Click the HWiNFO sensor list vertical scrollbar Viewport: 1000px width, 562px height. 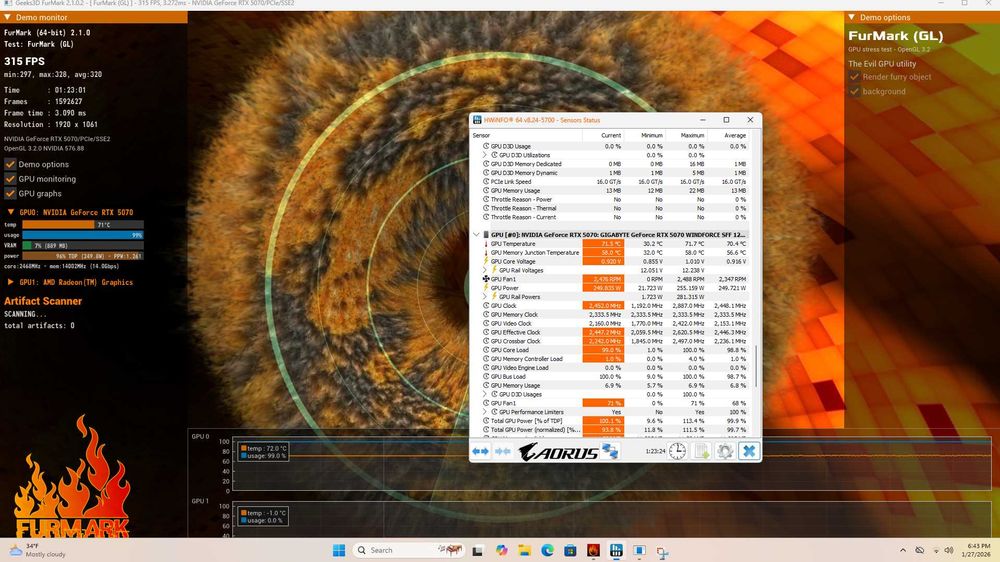pyautogui.click(x=756, y=366)
